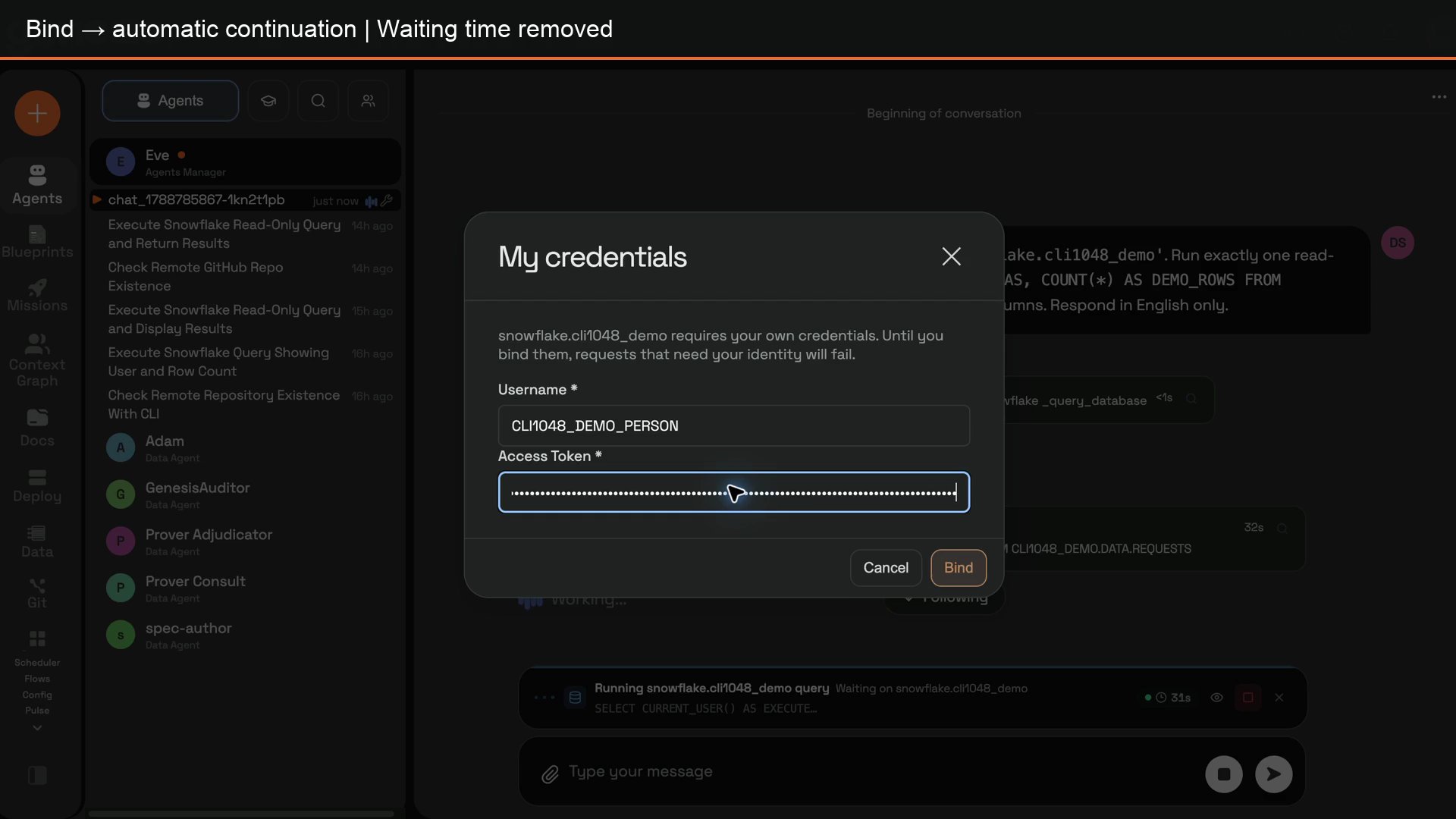Expand the sidebar chevron below Pulse

tap(37, 728)
